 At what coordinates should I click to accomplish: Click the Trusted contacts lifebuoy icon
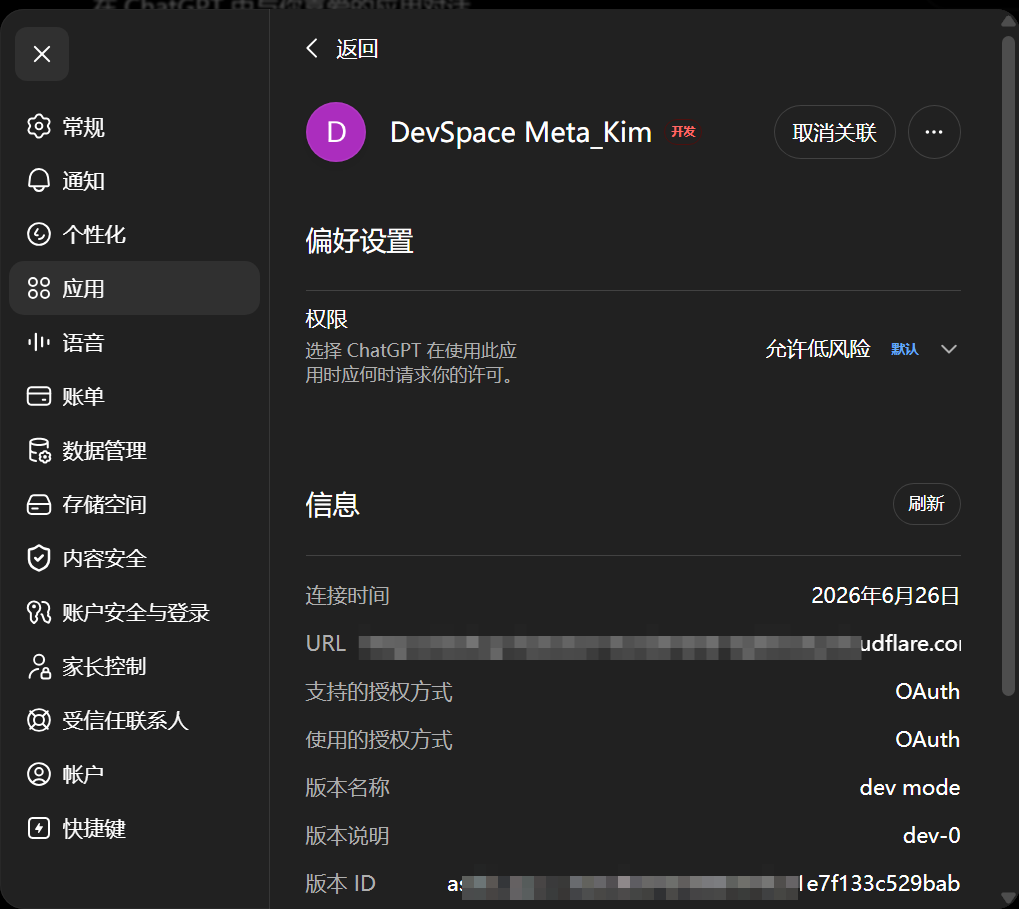pos(39,720)
